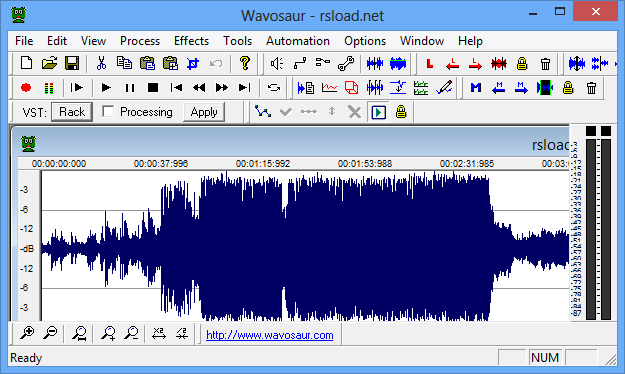
Task: Click the yellow padlock in the loop toolbar
Action: coord(522,63)
